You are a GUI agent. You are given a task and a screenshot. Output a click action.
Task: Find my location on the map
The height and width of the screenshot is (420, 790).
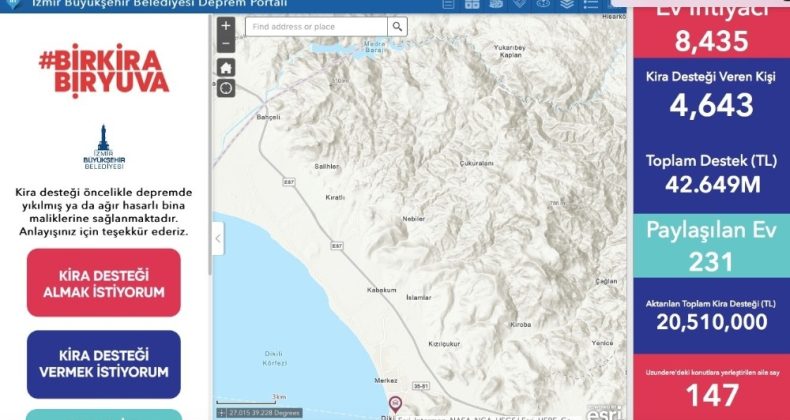pyautogui.click(x=226, y=88)
